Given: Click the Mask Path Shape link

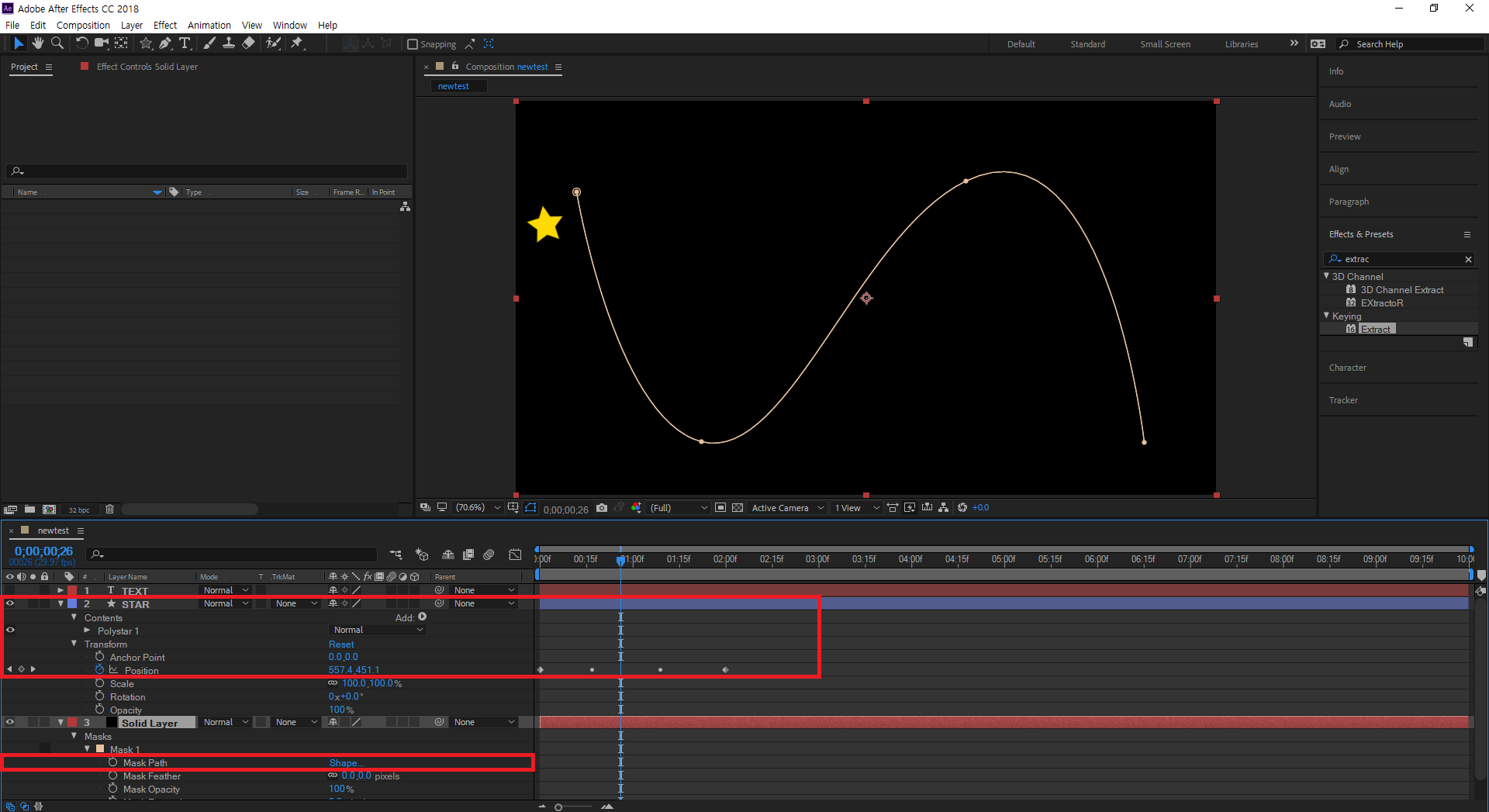Looking at the screenshot, I should tap(347, 762).
